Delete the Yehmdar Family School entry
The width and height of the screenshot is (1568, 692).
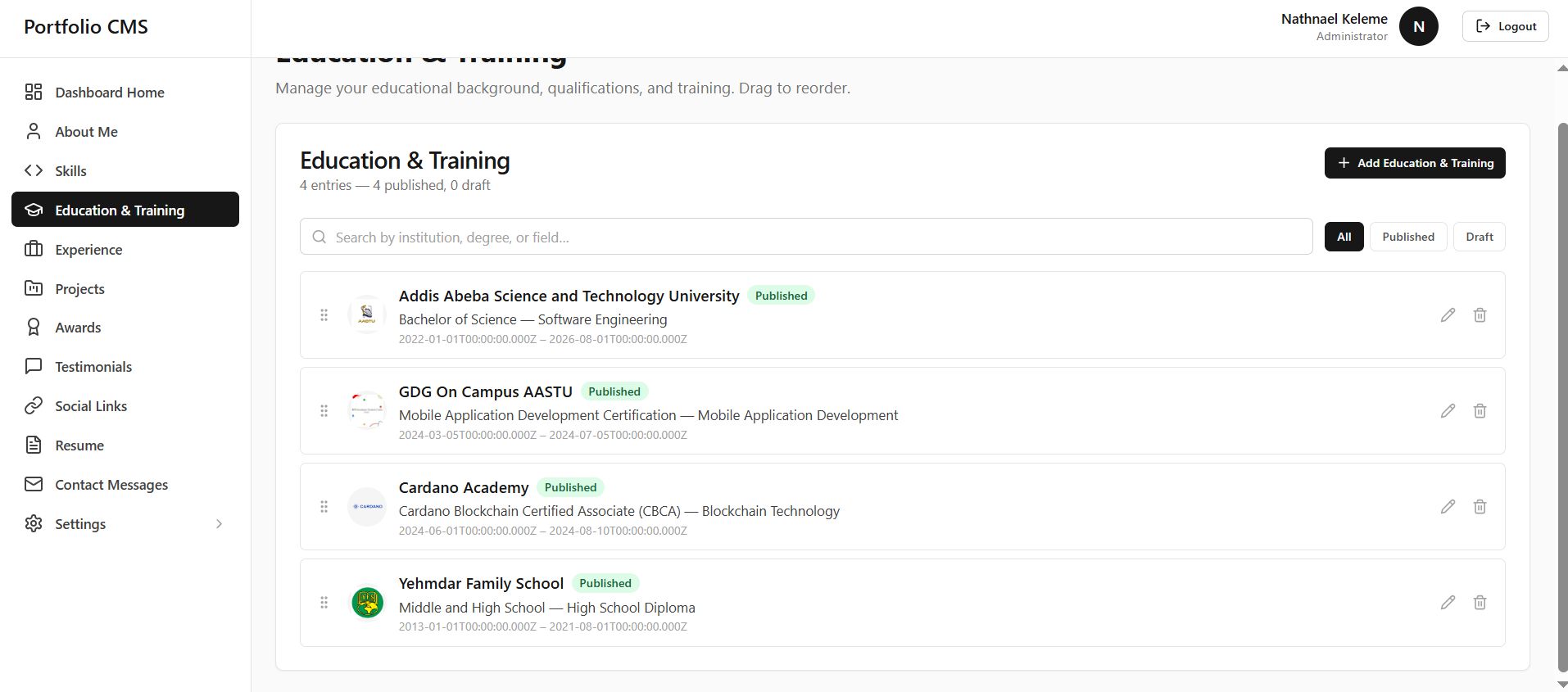(x=1480, y=602)
